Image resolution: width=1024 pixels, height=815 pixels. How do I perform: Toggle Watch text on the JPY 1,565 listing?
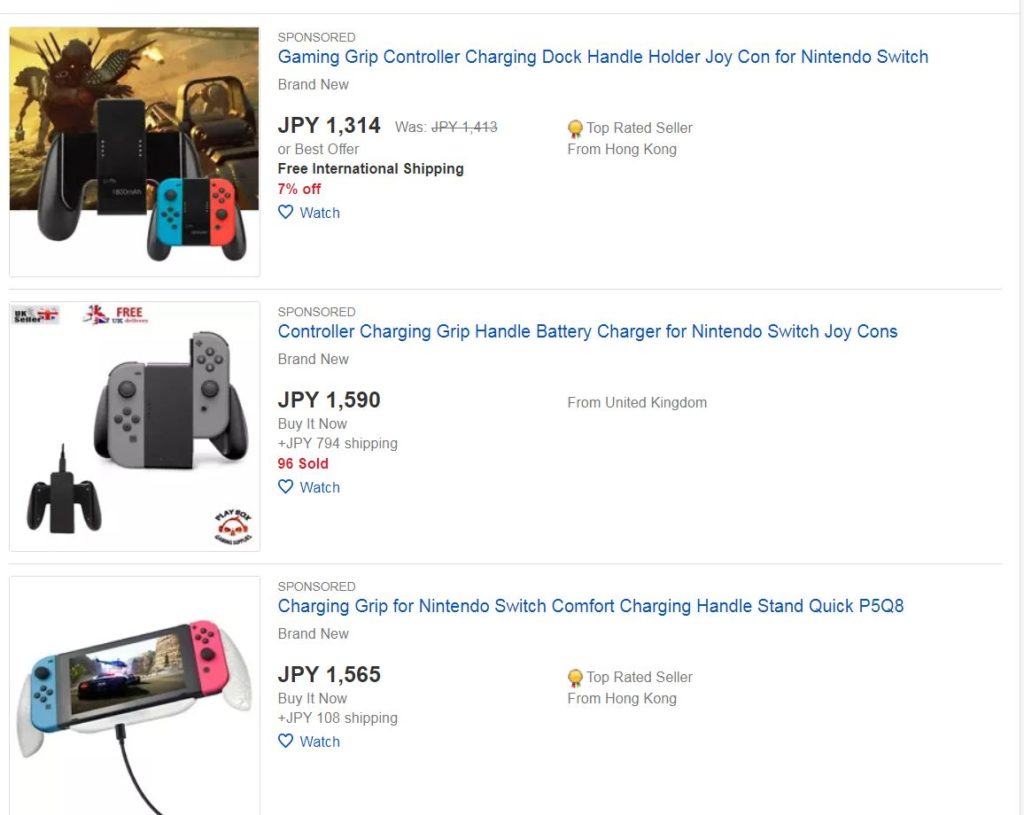[320, 741]
